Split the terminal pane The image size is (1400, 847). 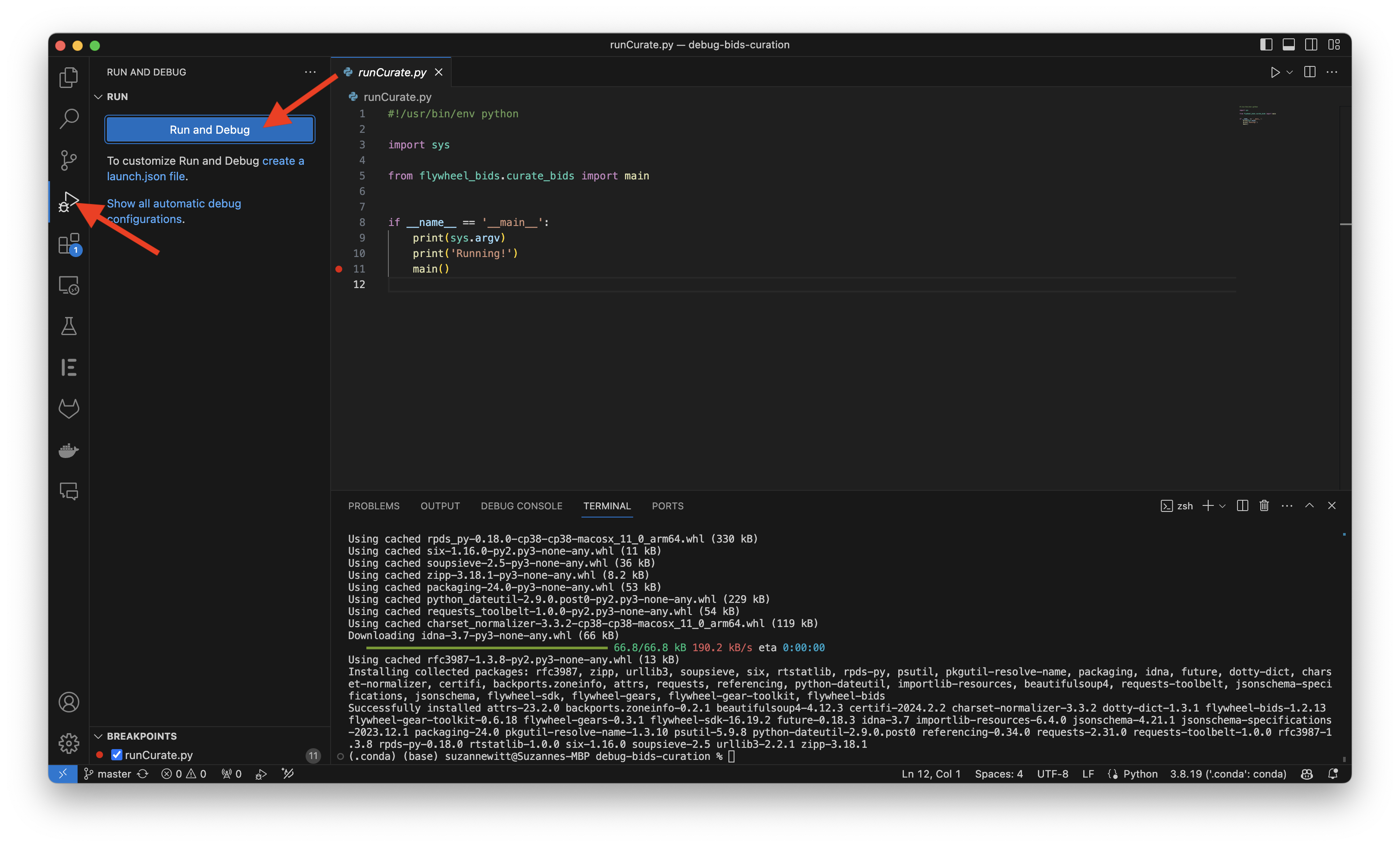coord(1243,505)
